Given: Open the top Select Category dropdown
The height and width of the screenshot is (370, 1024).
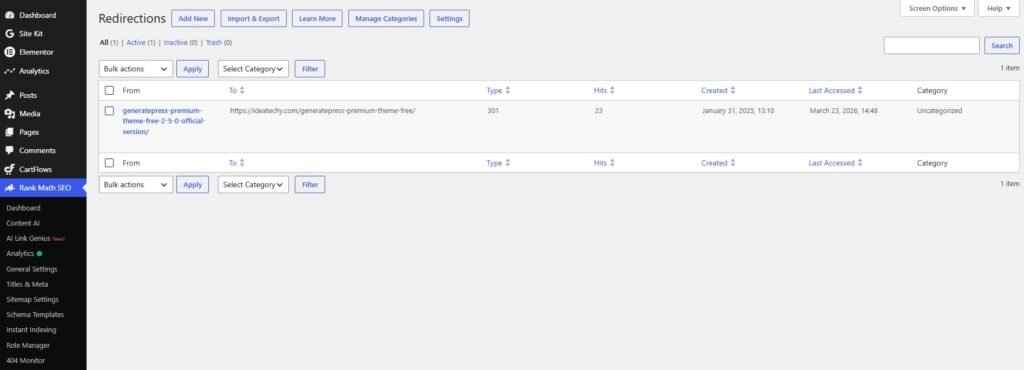Looking at the screenshot, I should coord(253,69).
